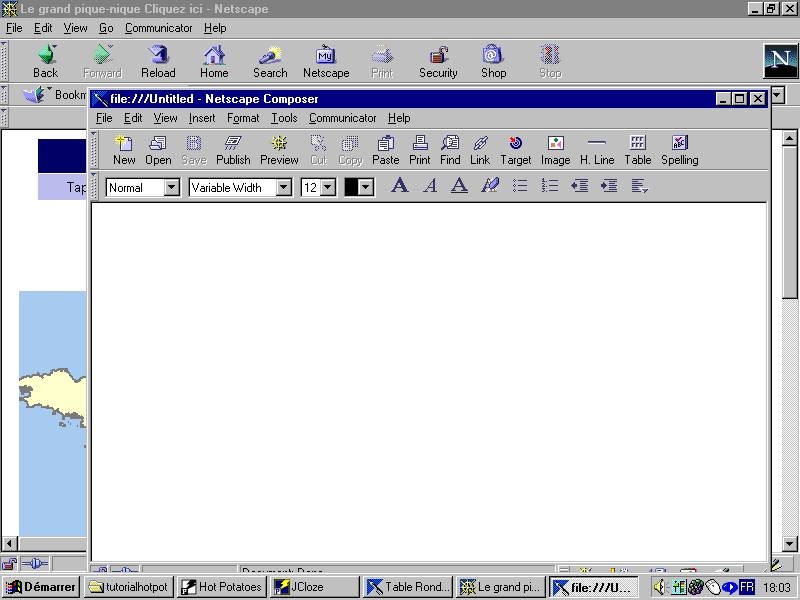Image resolution: width=800 pixels, height=600 pixels.
Task: Switch to Hot Potatoes in the taskbar
Action: pos(222,587)
